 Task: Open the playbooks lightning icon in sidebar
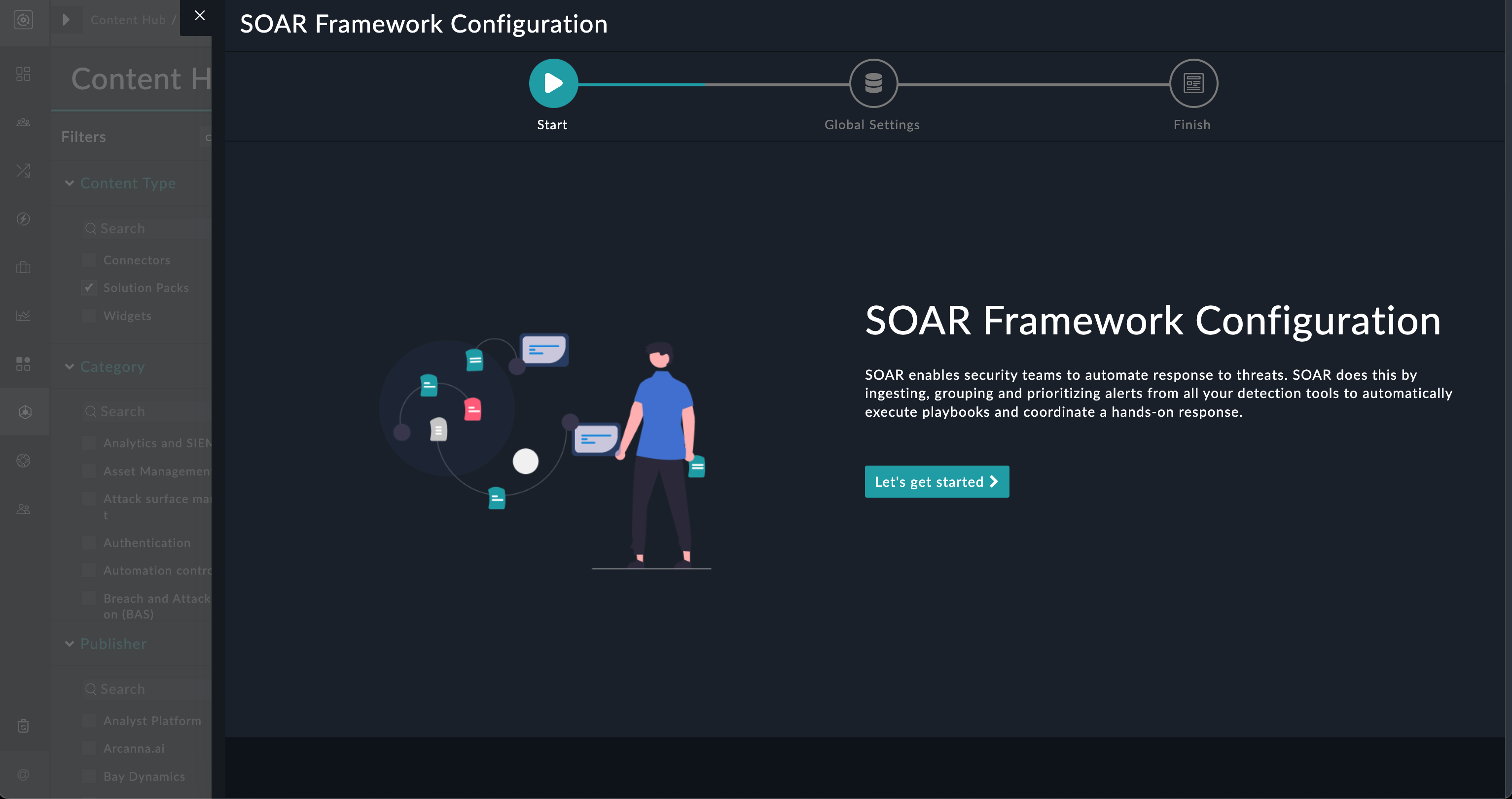(24, 219)
